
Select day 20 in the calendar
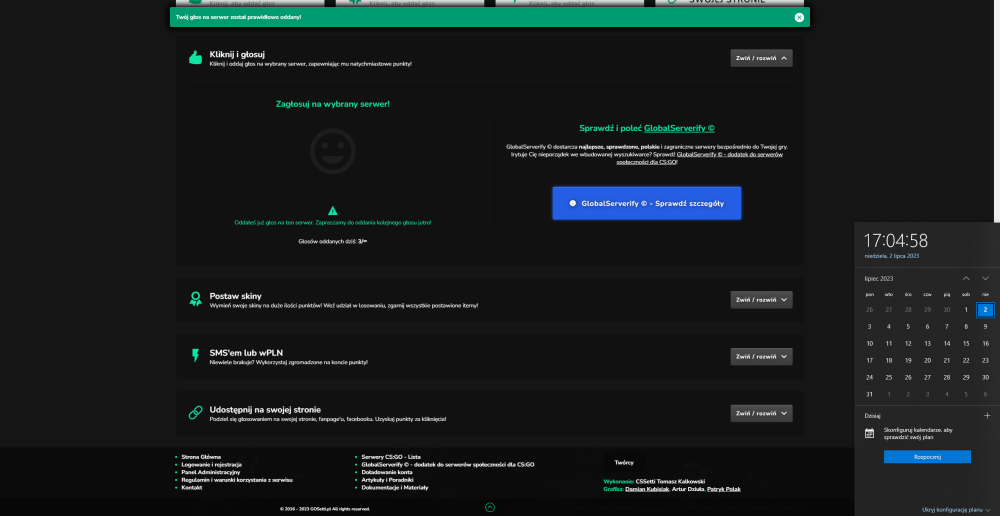tap(927, 360)
